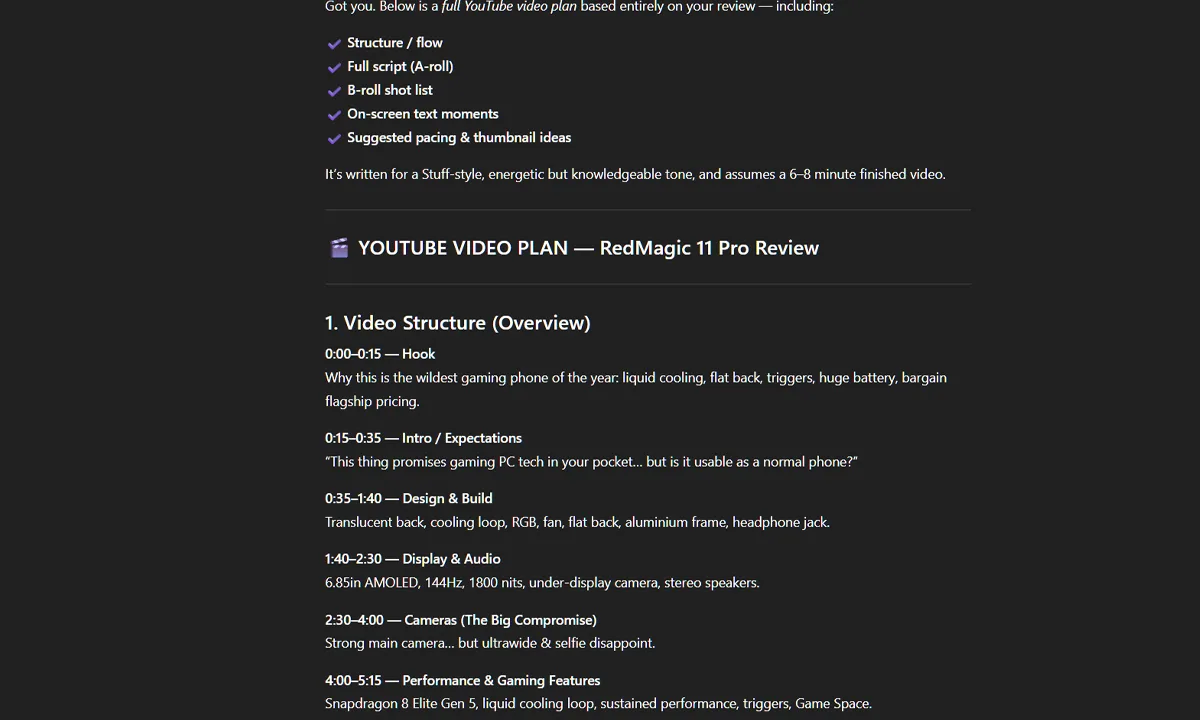Click the "1. Video Structure (Overview)" heading
The height and width of the screenshot is (720, 1200).
457,323
